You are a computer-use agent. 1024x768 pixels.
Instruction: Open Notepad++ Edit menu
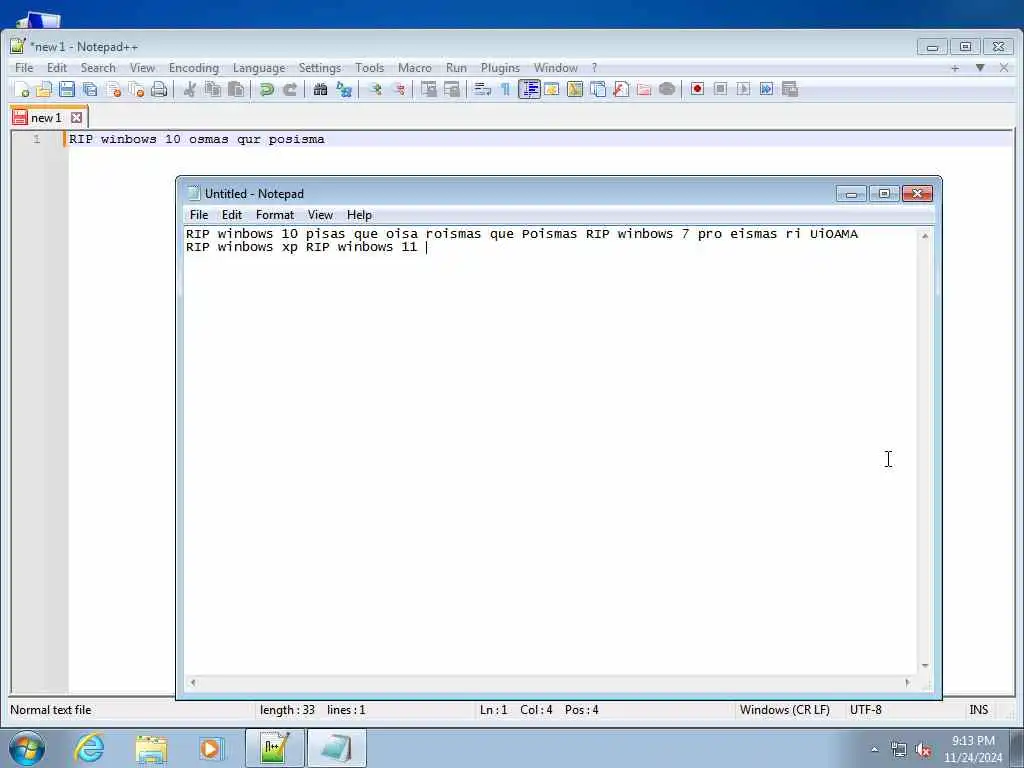click(x=57, y=68)
